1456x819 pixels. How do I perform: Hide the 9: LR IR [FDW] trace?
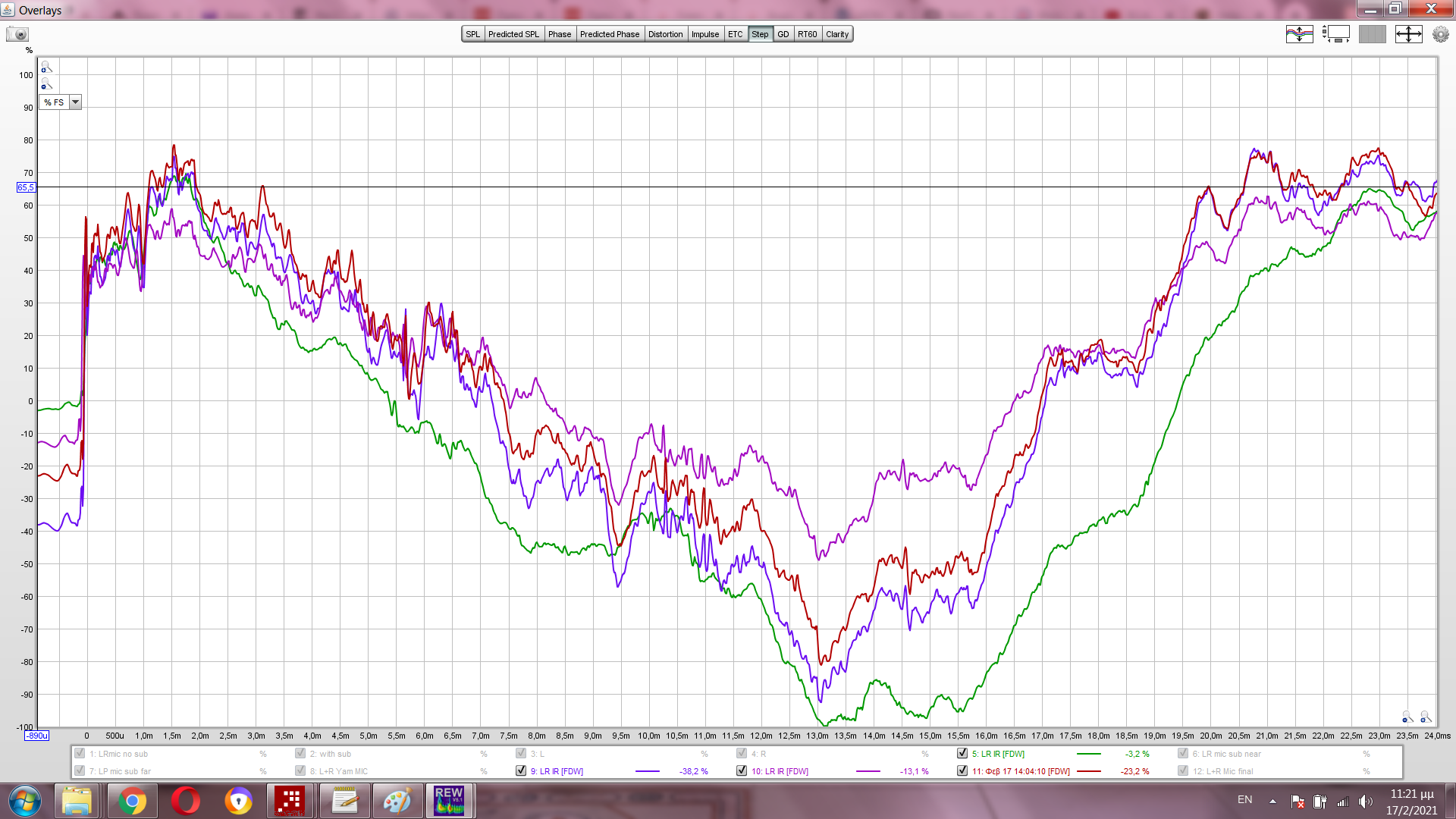pos(521,771)
